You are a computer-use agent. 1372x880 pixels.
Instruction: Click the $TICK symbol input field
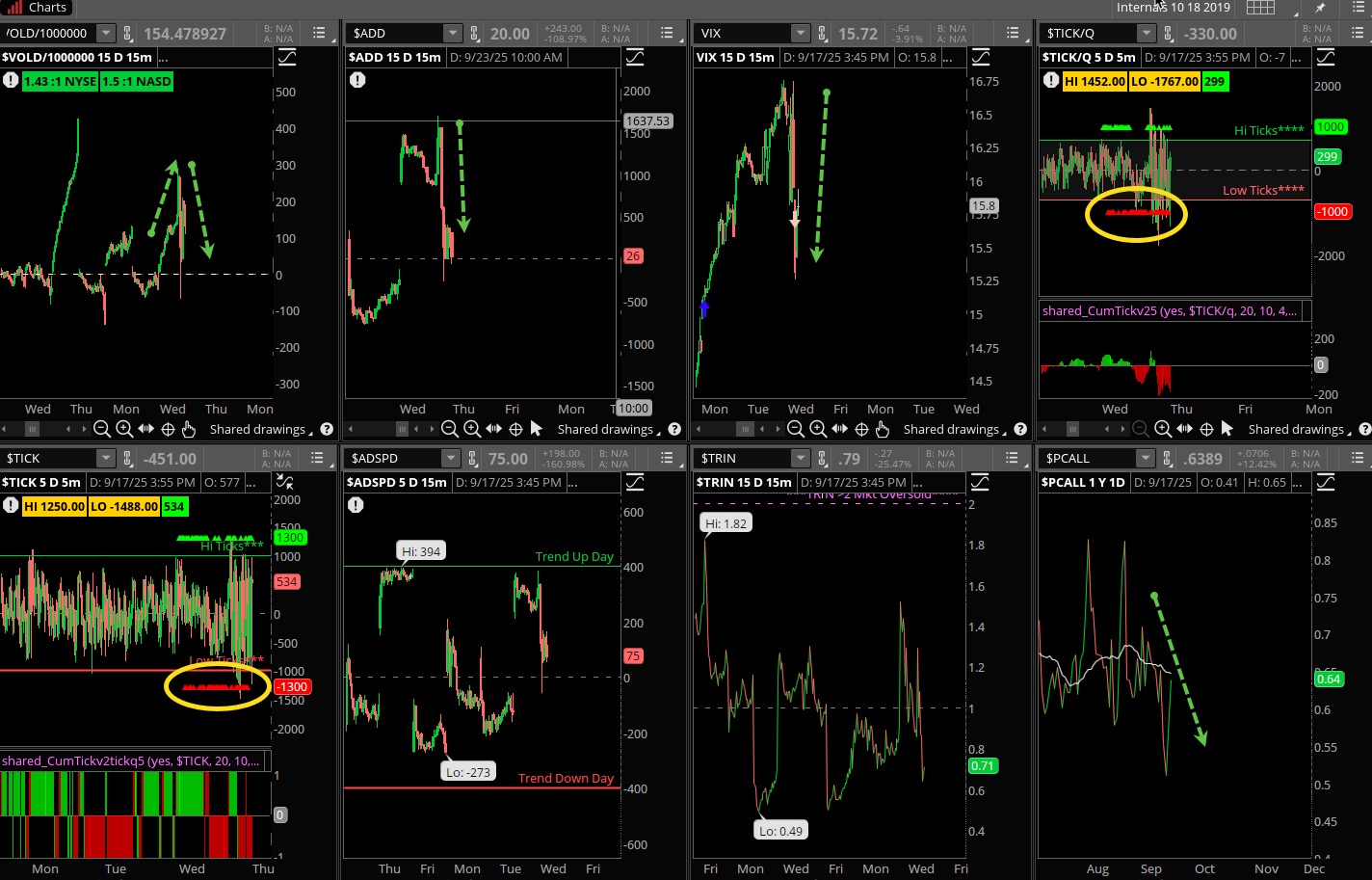coord(48,459)
